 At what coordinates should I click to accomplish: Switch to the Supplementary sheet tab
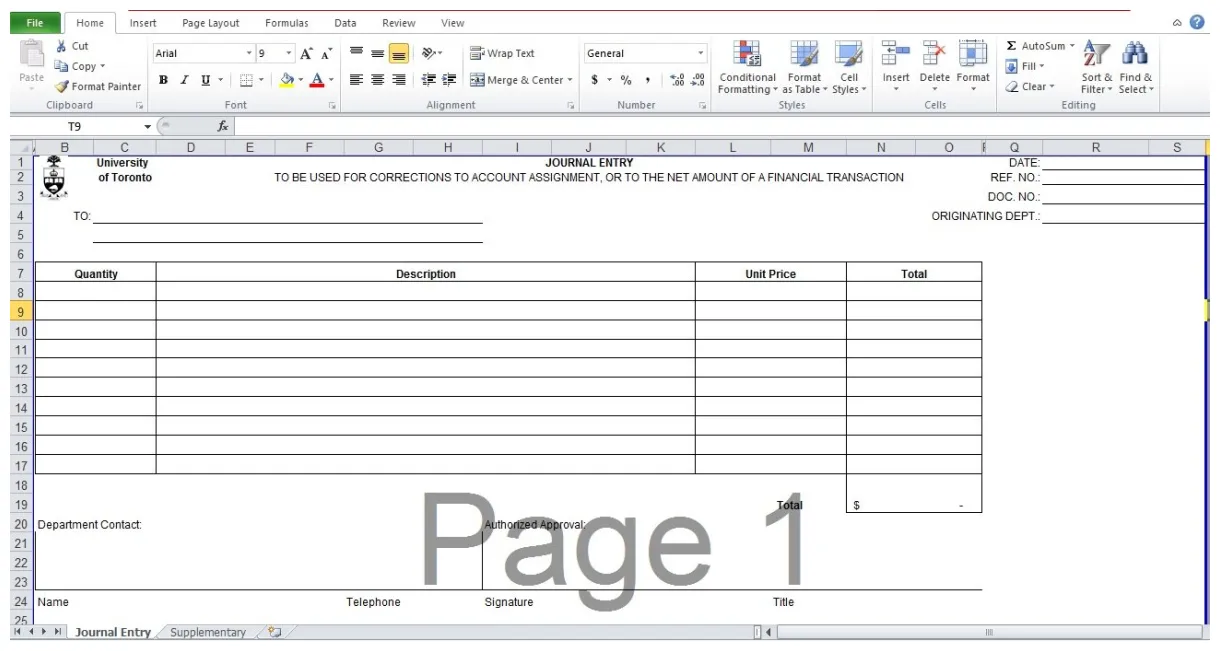click(208, 632)
